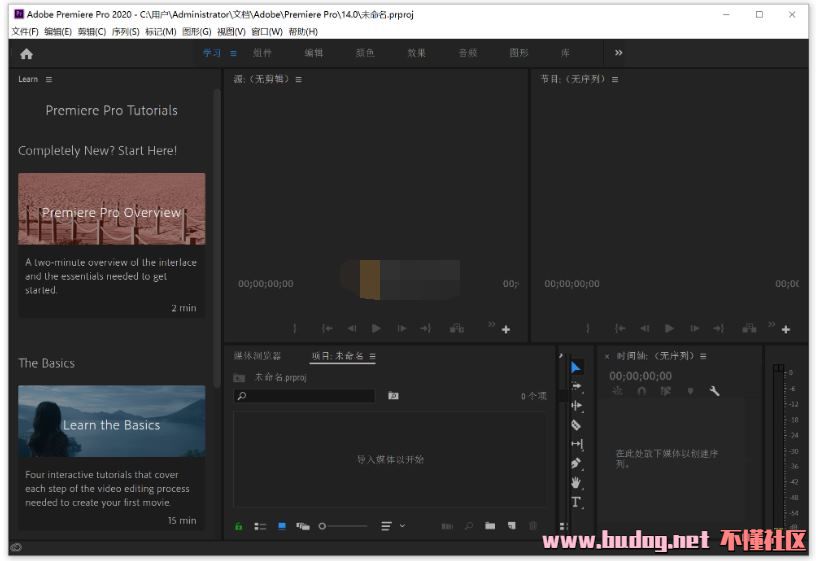The height and width of the screenshot is (561, 816).
Task: Select the Type tool
Action: (576, 502)
